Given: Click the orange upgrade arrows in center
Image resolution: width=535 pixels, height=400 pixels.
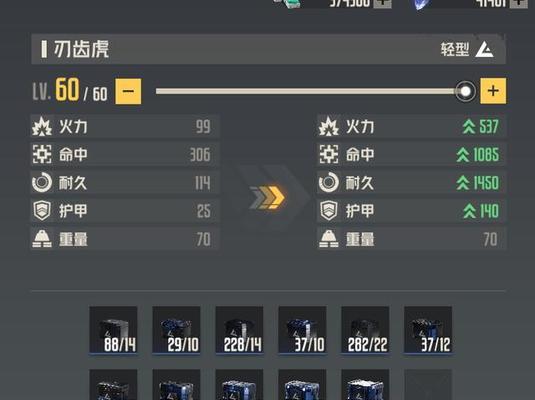Looking at the screenshot, I should [x=267, y=197].
